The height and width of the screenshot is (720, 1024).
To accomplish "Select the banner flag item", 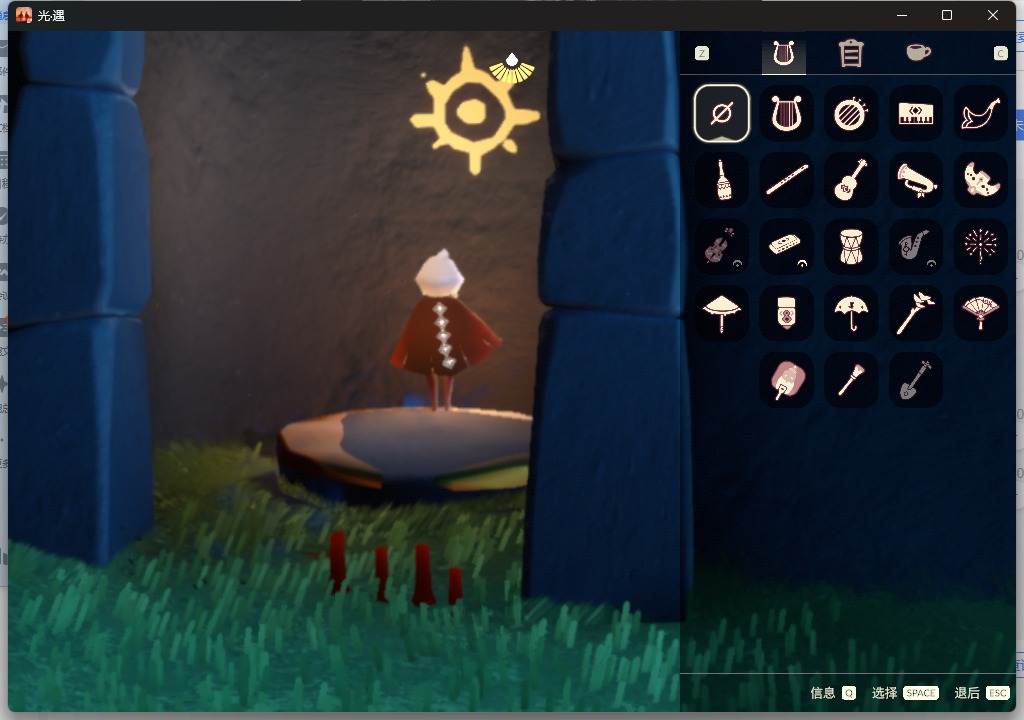I will pyautogui.click(x=786, y=313).
